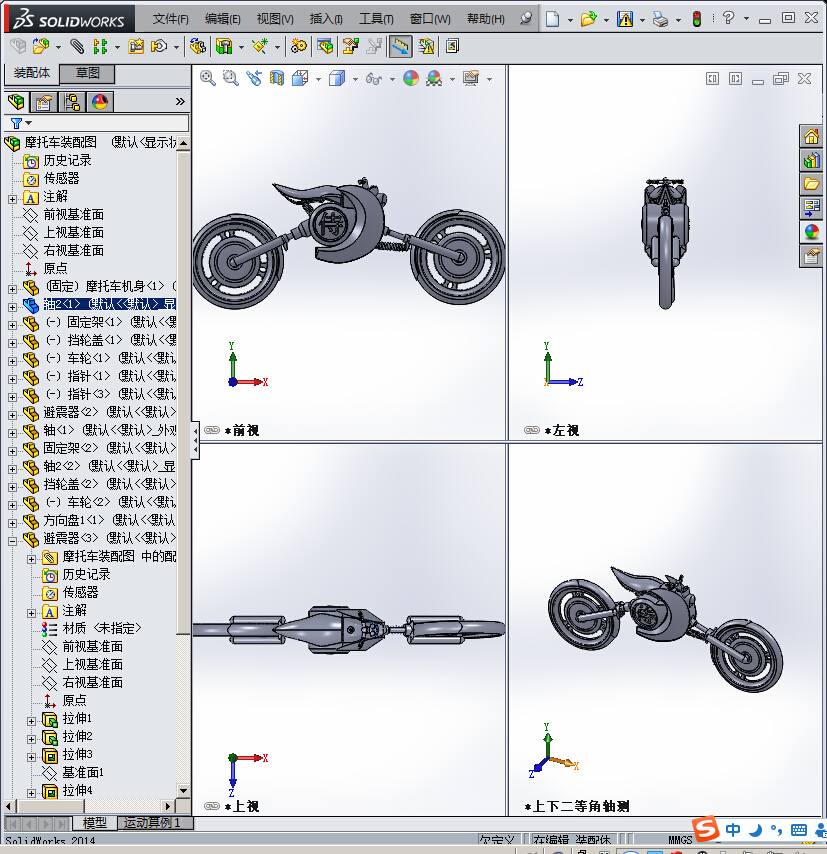This screenshot has height=854, width=827.
Task: Open the View Palette icon in task pane
Action: click(811, 208)
